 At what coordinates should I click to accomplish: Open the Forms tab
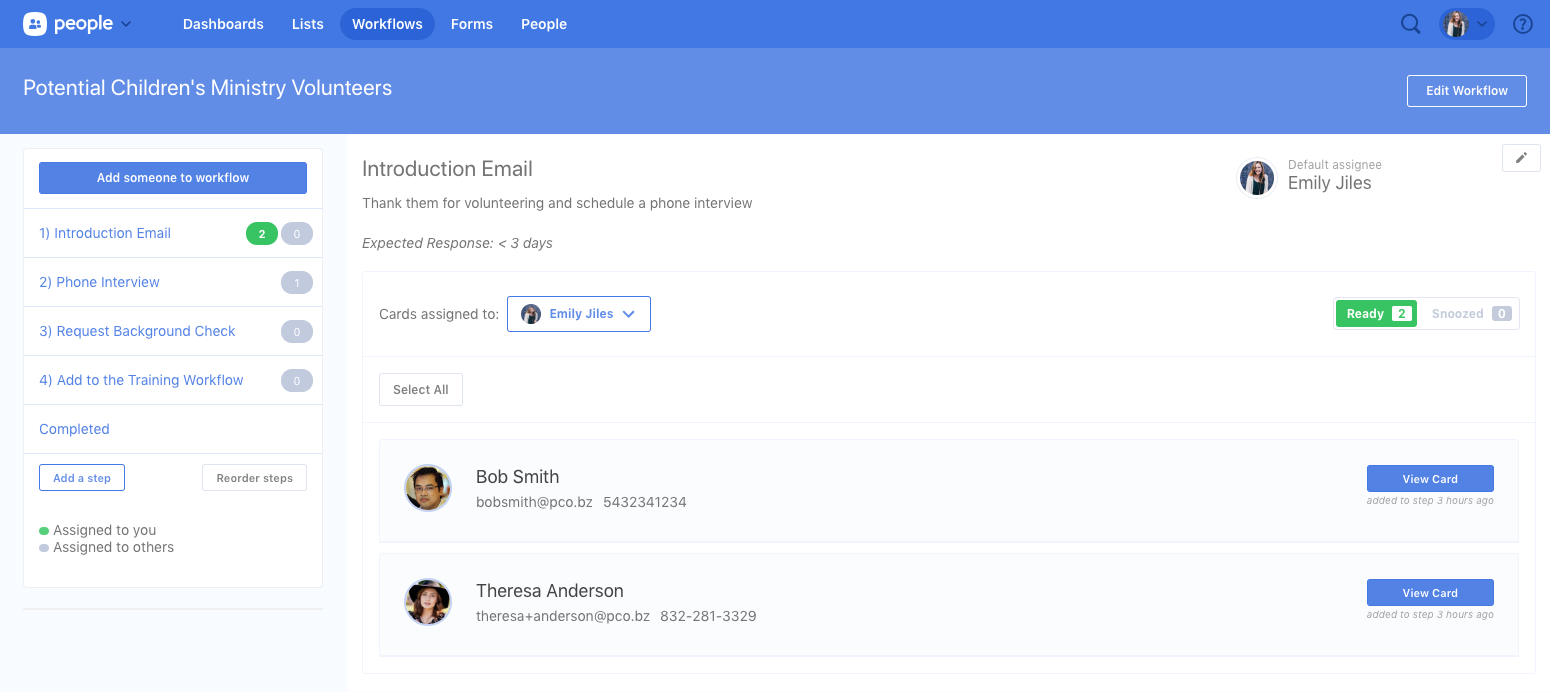pos(471,24)
